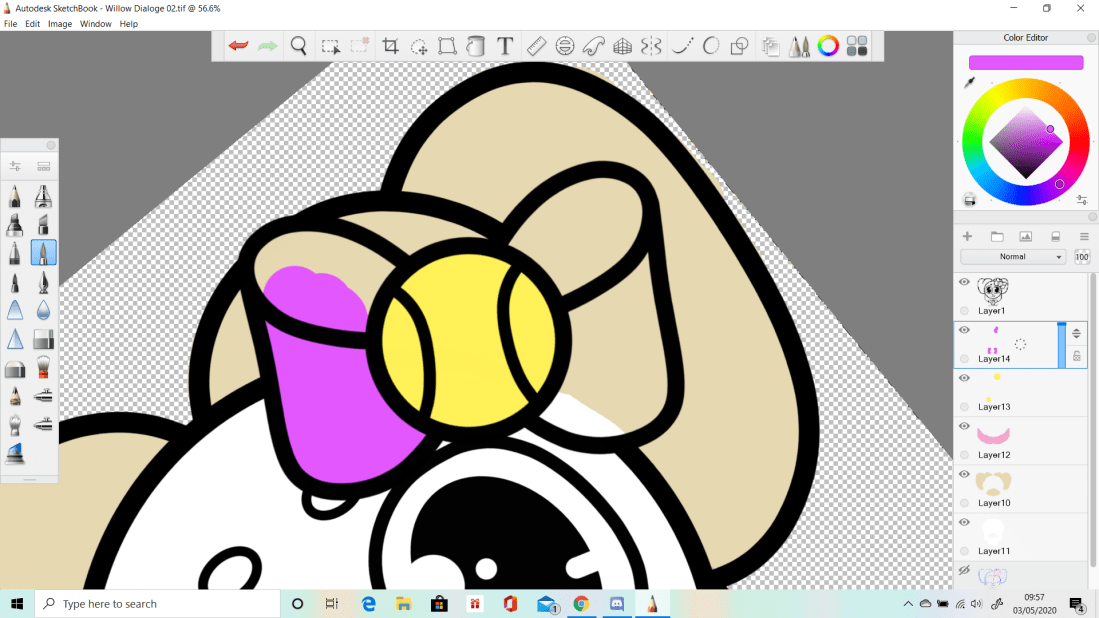Image resolution: width=1099 pixels, height=618 pixels.
Task: Select the Flood Fill bucket tool
Action: point(476,45)
